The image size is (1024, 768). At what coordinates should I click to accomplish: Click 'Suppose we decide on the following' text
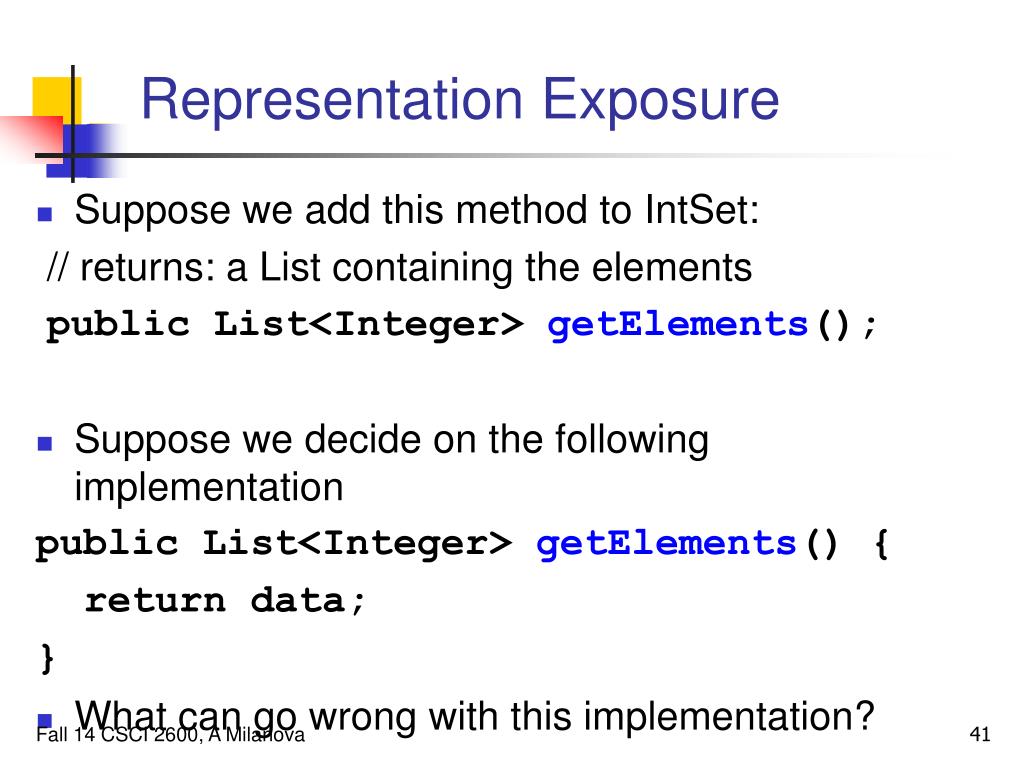(x=391, y=440)
